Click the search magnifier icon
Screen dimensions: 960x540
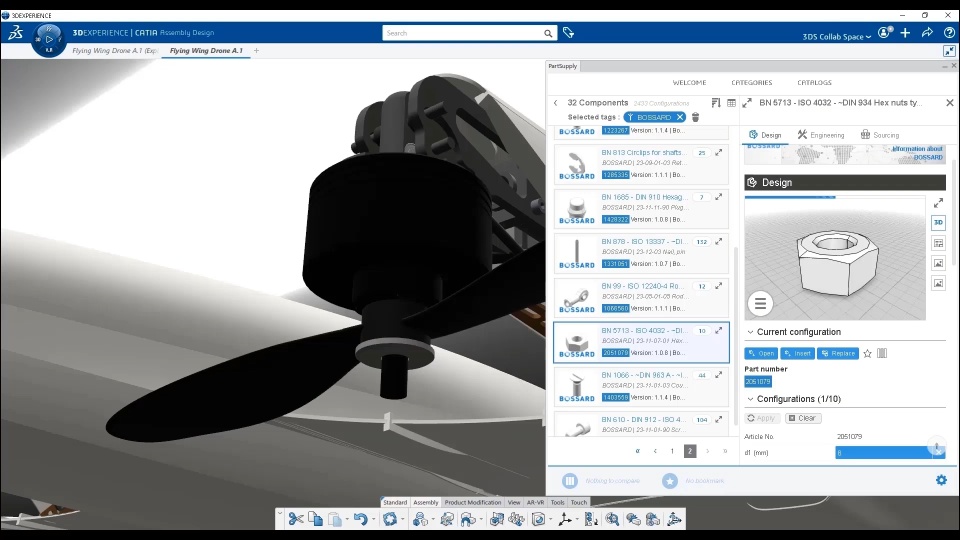[x=548, y=33]
